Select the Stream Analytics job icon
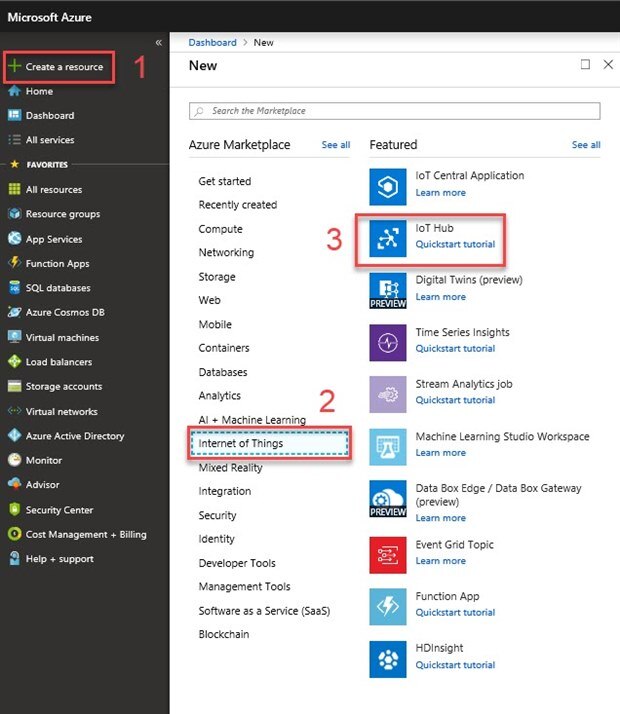 click(x=388, y=394)
